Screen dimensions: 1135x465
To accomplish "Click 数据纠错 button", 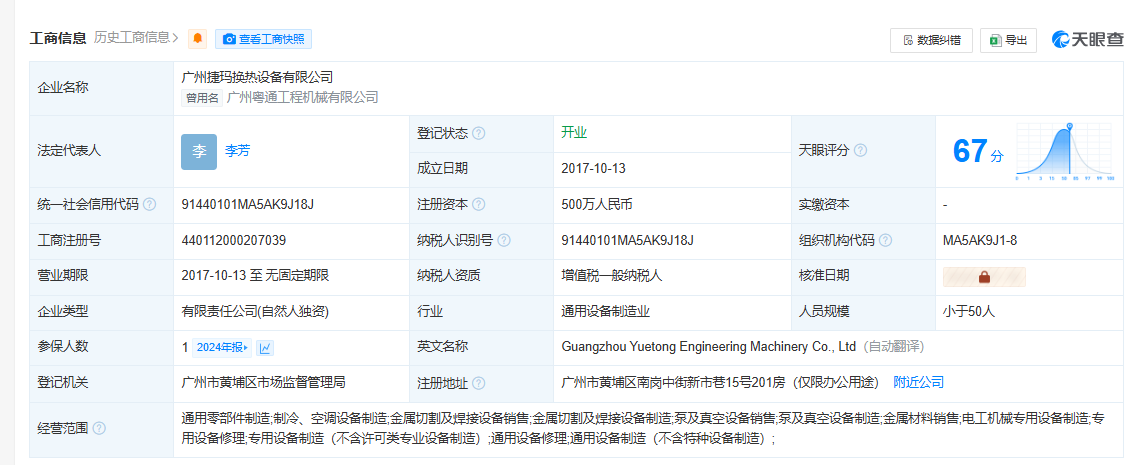I will coord(931,41).
